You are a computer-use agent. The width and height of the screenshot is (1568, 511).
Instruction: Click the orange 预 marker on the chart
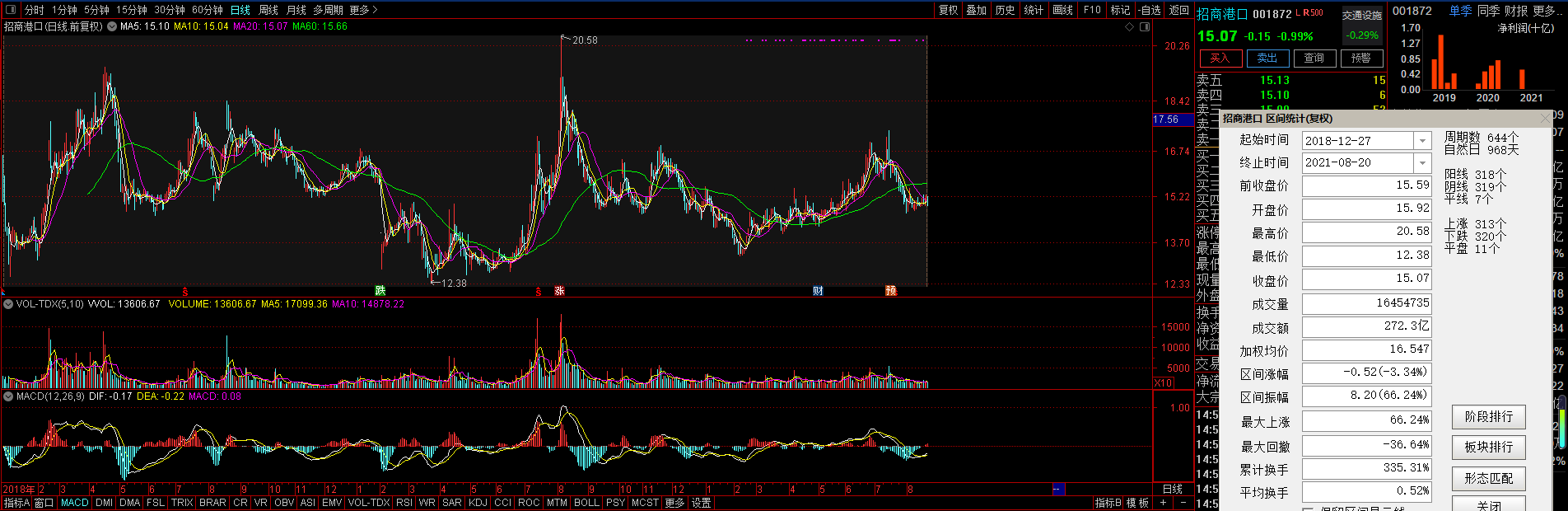891,291
